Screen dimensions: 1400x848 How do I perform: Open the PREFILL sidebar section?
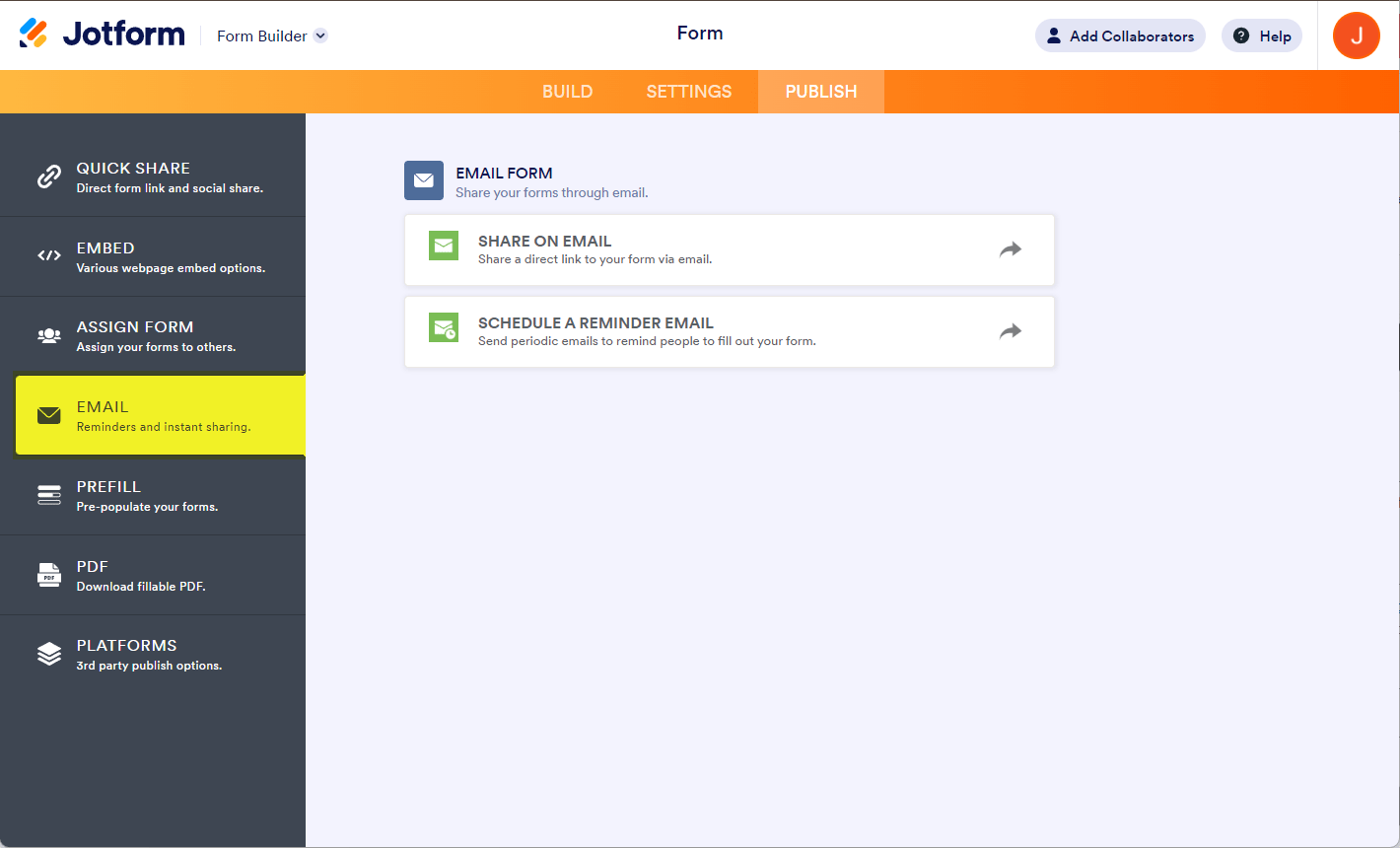click(x=153, y=496)
